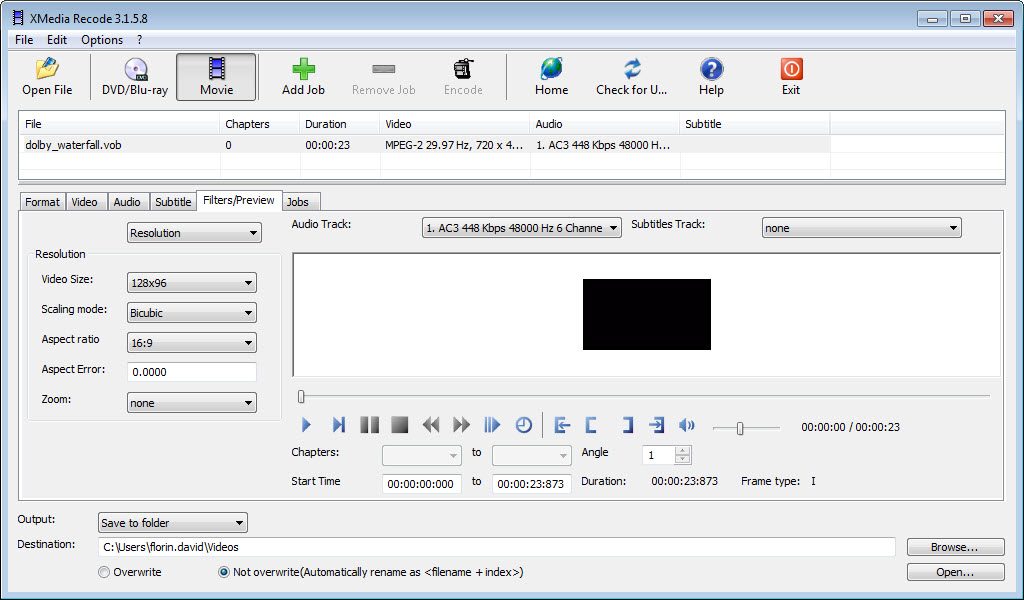Screen dimensions: 1024x600
Task: Click the volume slider handle
Action: [740, 428]
